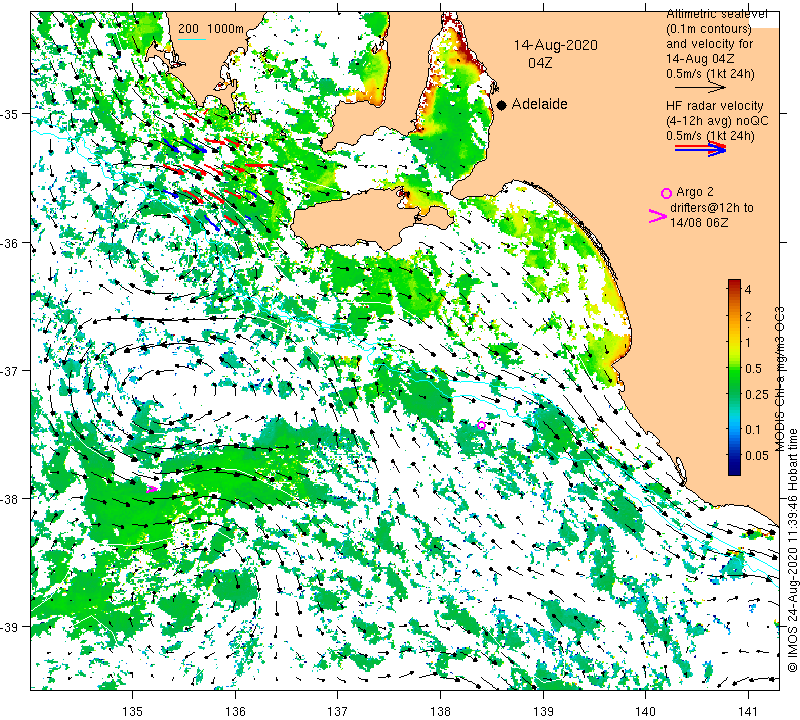Click the colorbar tick label '2'

click(748, 316)
